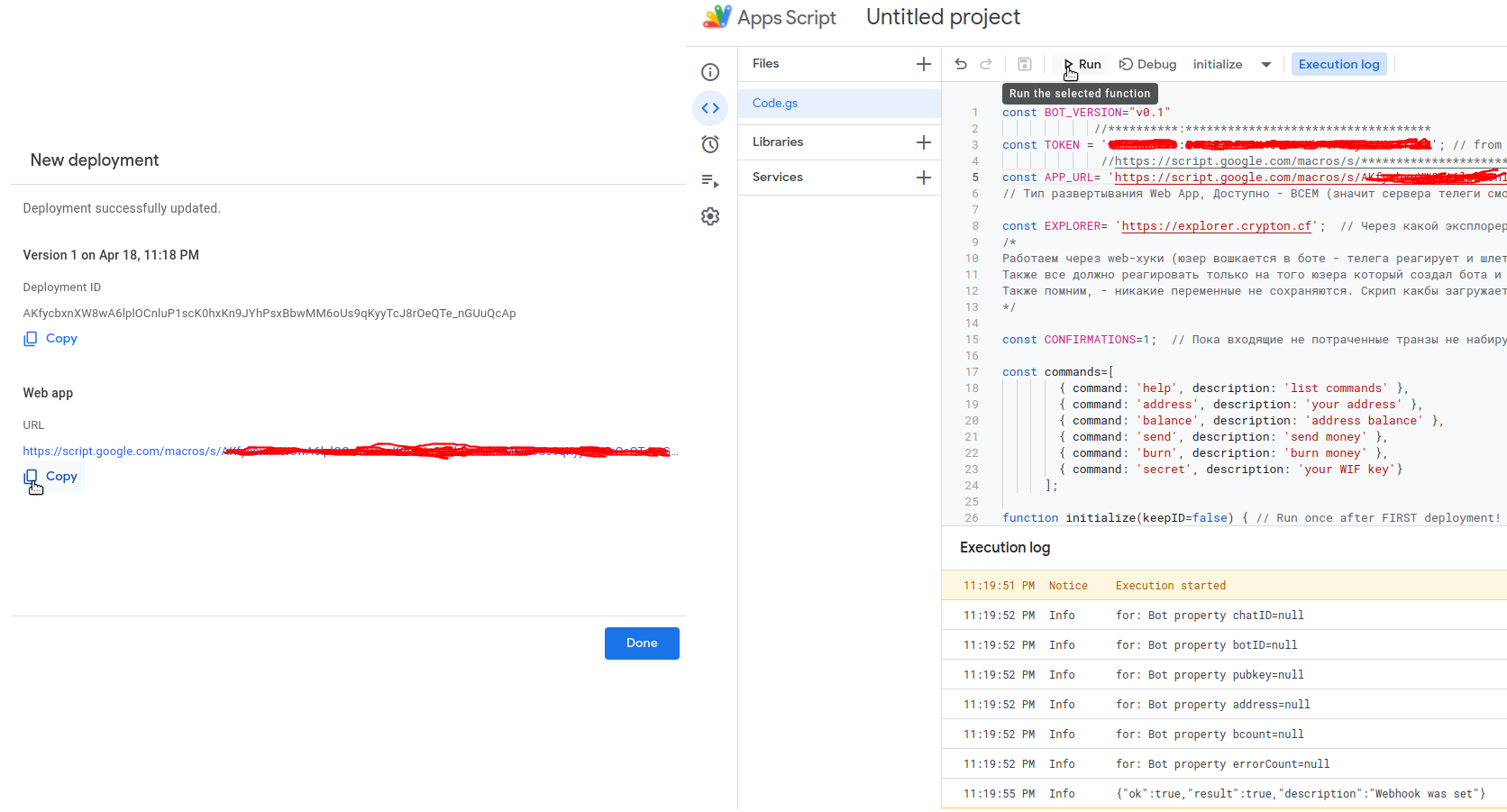The width and height of the screenshot is (1507, 812).
Task: Copy the Web app URL
Action: 51,477
